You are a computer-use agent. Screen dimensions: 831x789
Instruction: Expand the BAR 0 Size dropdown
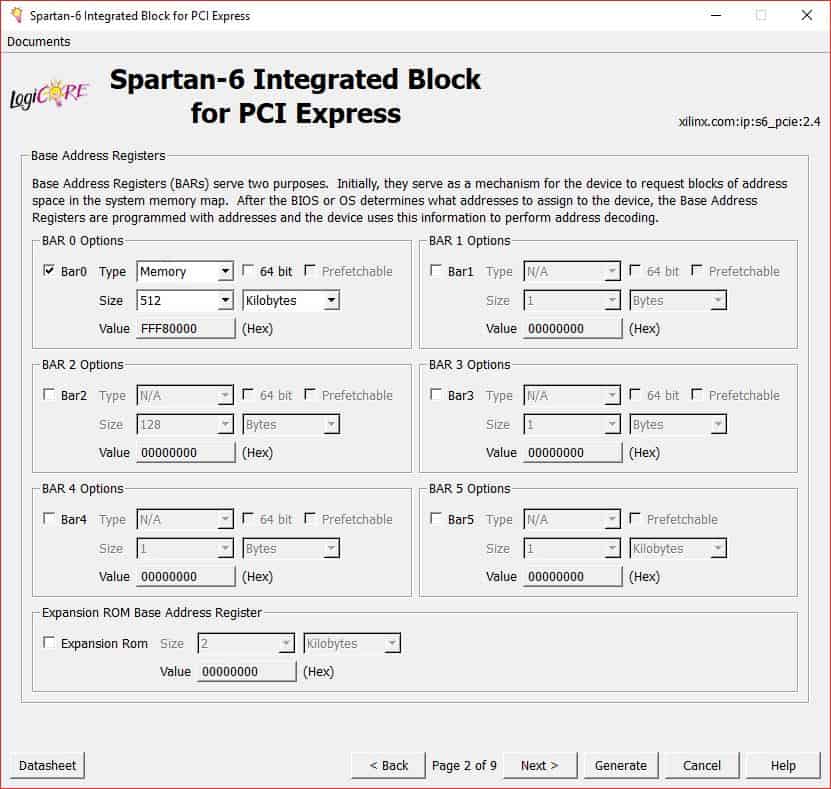184,300
